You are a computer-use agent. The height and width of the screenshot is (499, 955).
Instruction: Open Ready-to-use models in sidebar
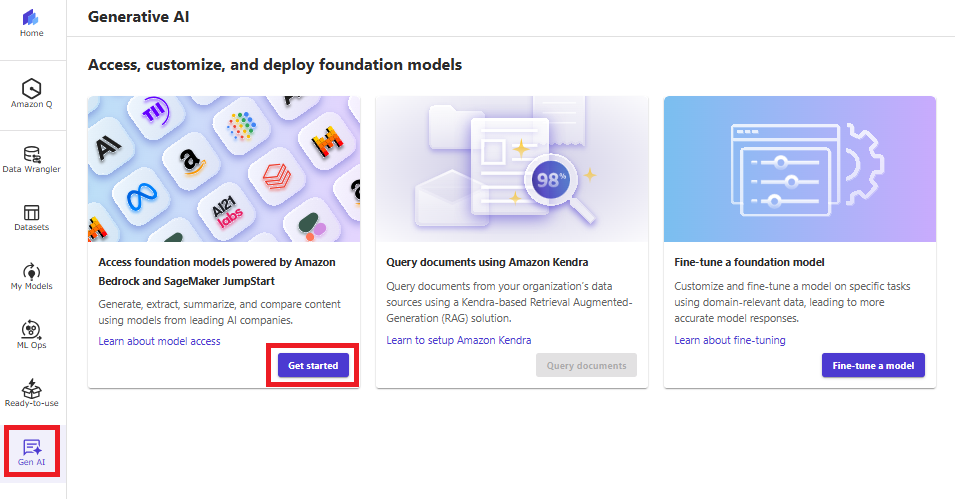pos(32,393)
